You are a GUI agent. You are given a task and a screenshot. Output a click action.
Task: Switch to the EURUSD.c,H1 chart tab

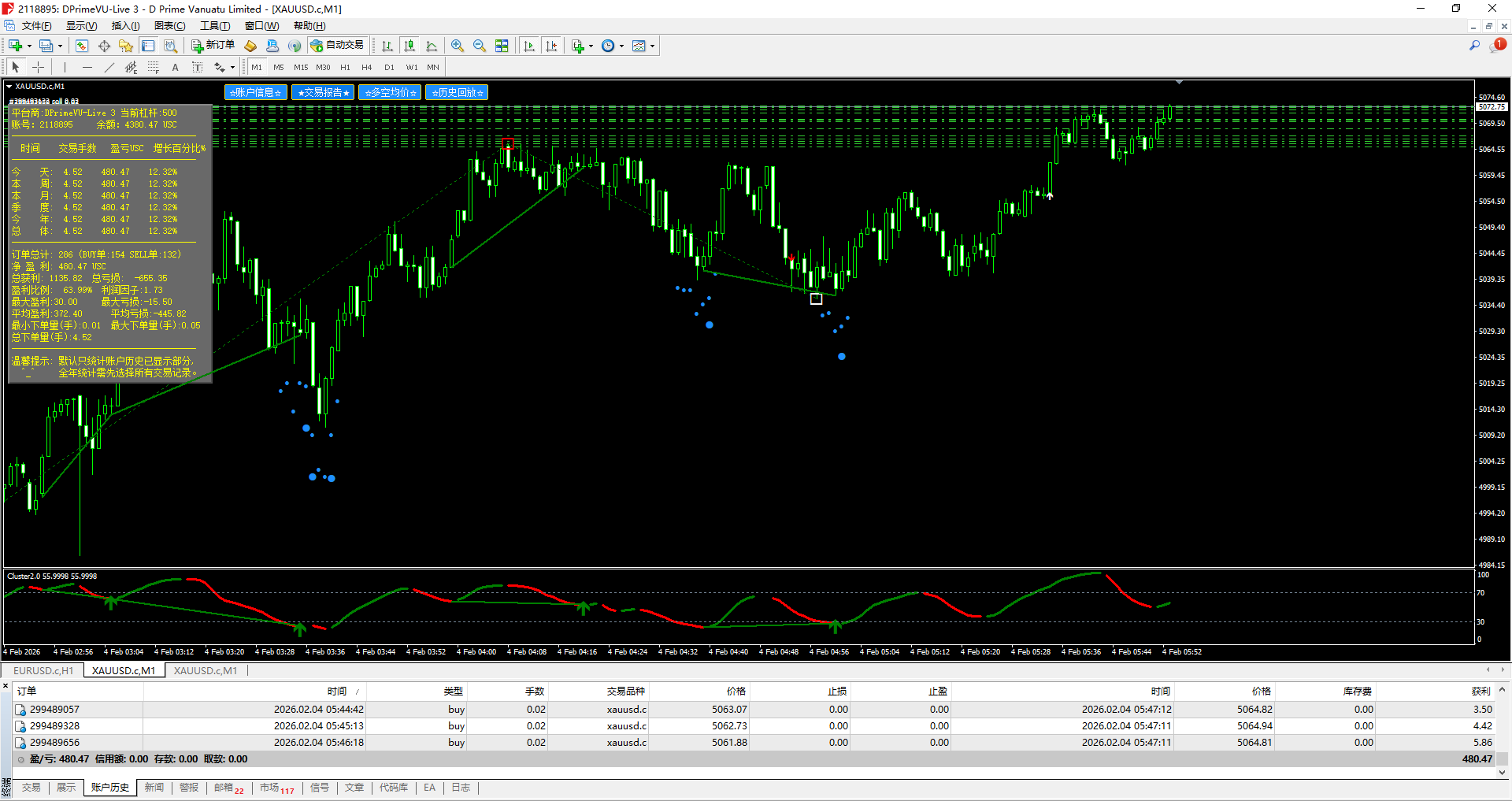(x=43, y=670)
